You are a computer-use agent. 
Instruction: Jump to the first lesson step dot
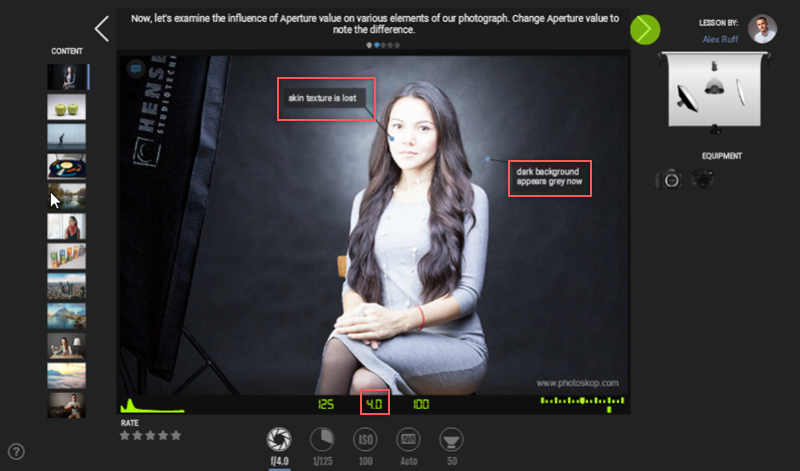tap(369, 45)
